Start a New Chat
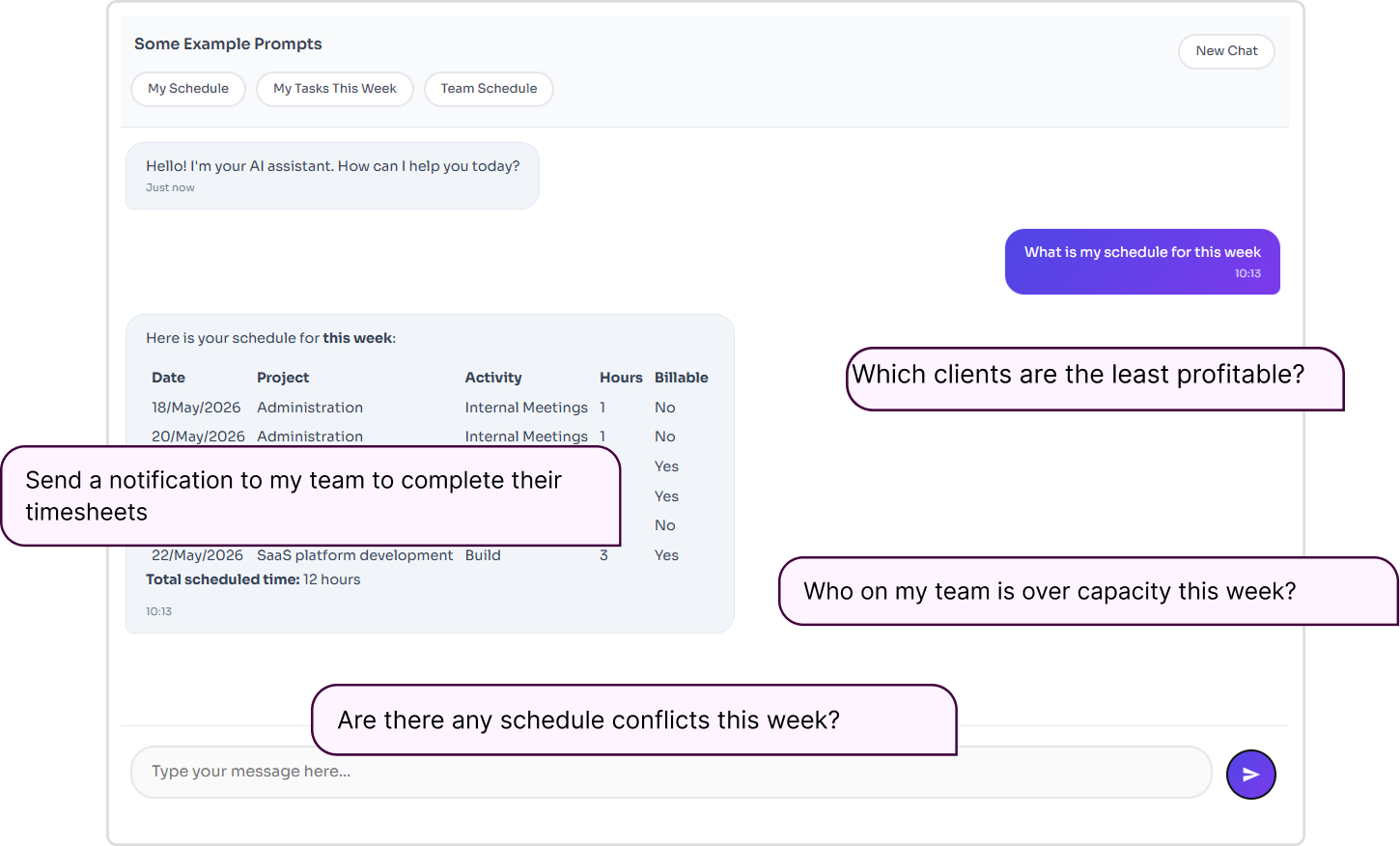 click(x=1226, y=51)
